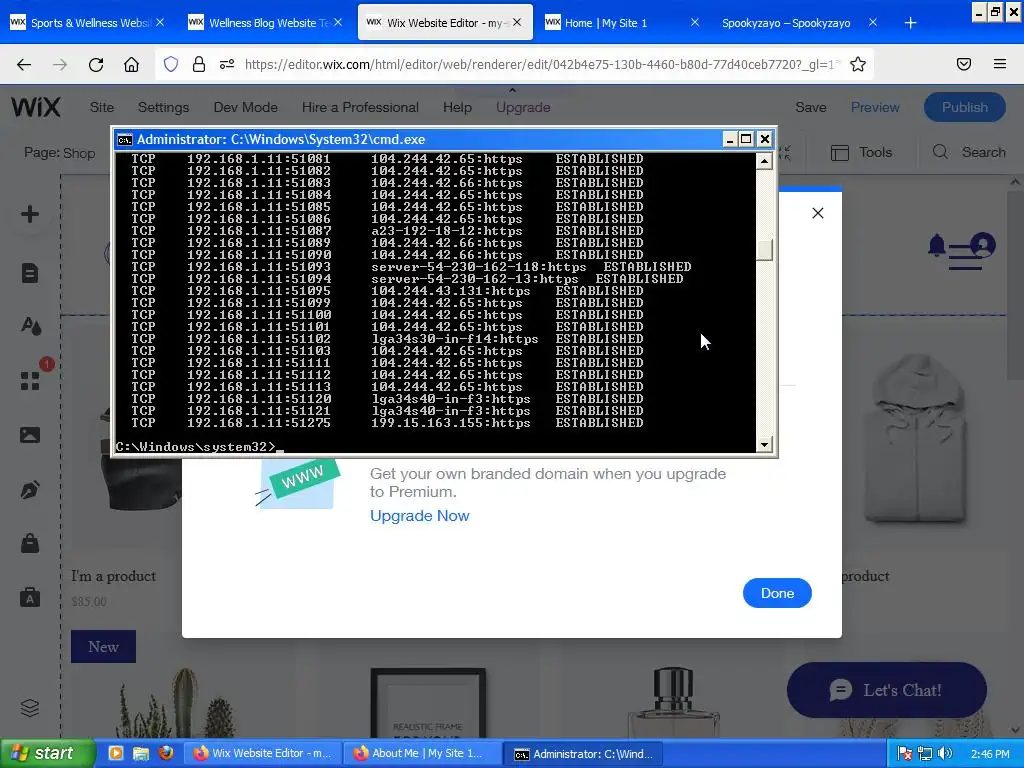The image size is (1024, 768).
Task: Open the Pocket save icon
Action: click(x=964, y=64)
